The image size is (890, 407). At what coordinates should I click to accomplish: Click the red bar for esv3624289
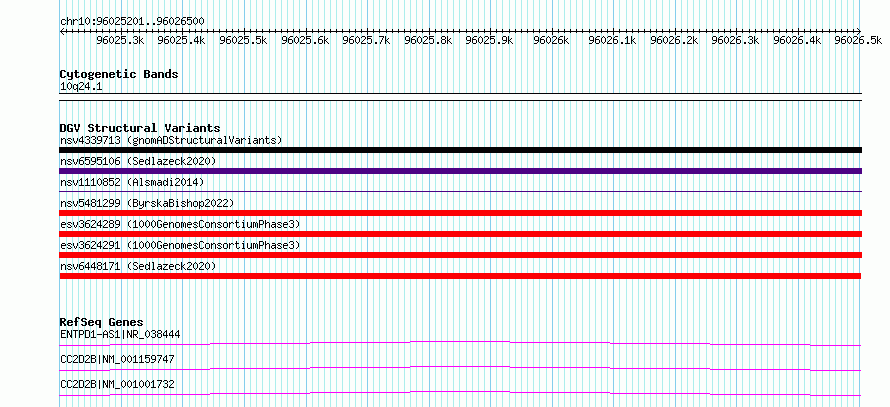coord(461,234)
